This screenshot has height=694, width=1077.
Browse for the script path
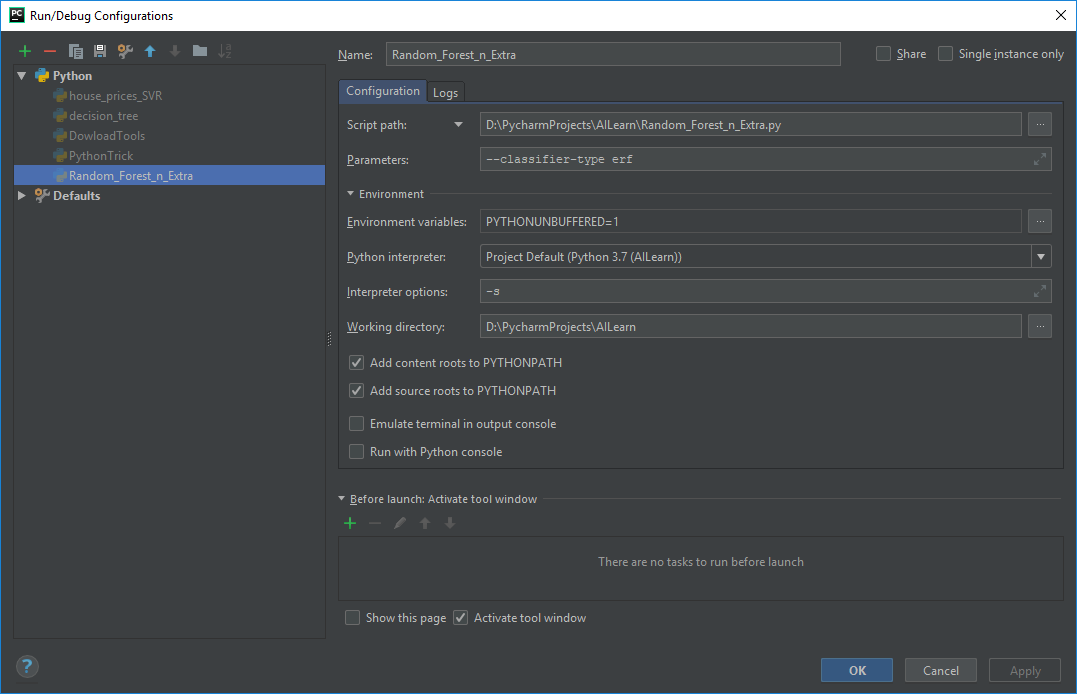pos(1040,124)
